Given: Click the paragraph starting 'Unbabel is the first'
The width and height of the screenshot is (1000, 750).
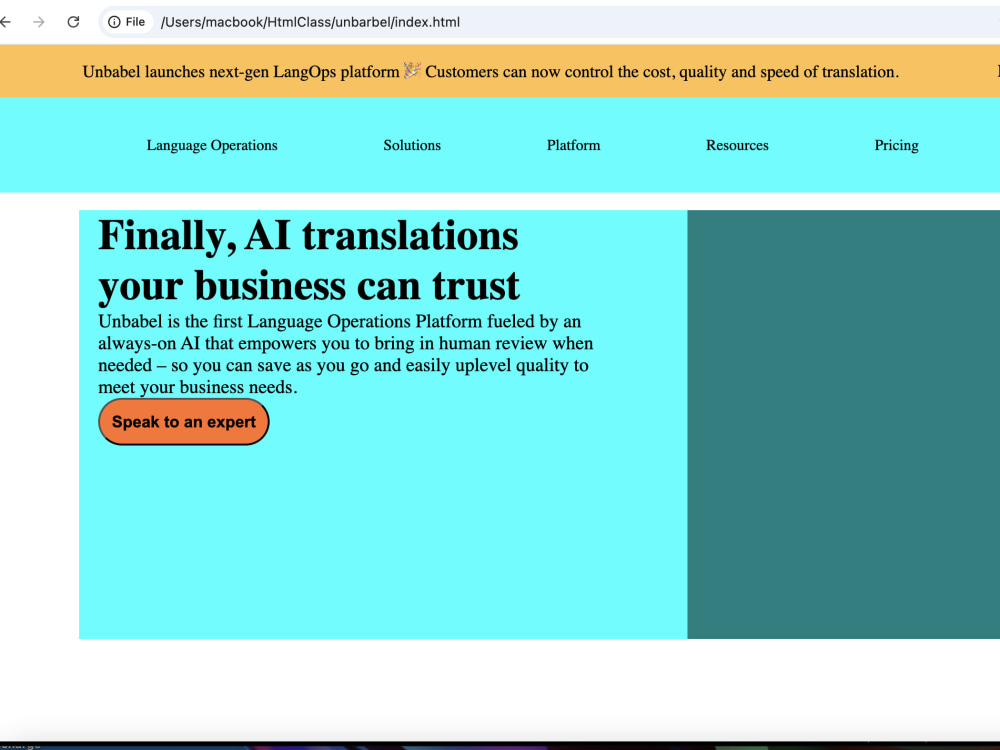Looking at the screenshot, I should pyautogui.click(x=346, y=354).
